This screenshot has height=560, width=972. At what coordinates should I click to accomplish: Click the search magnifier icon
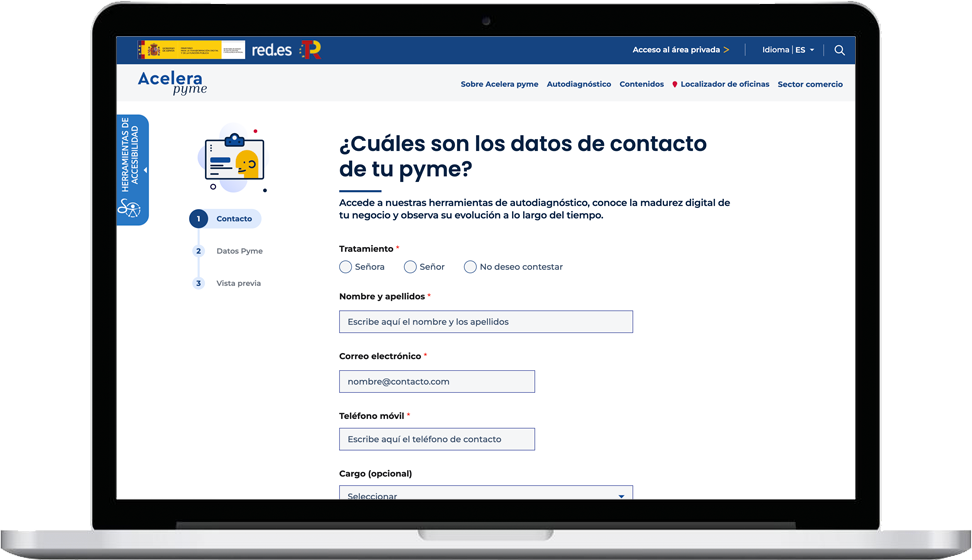click(839, 50)
